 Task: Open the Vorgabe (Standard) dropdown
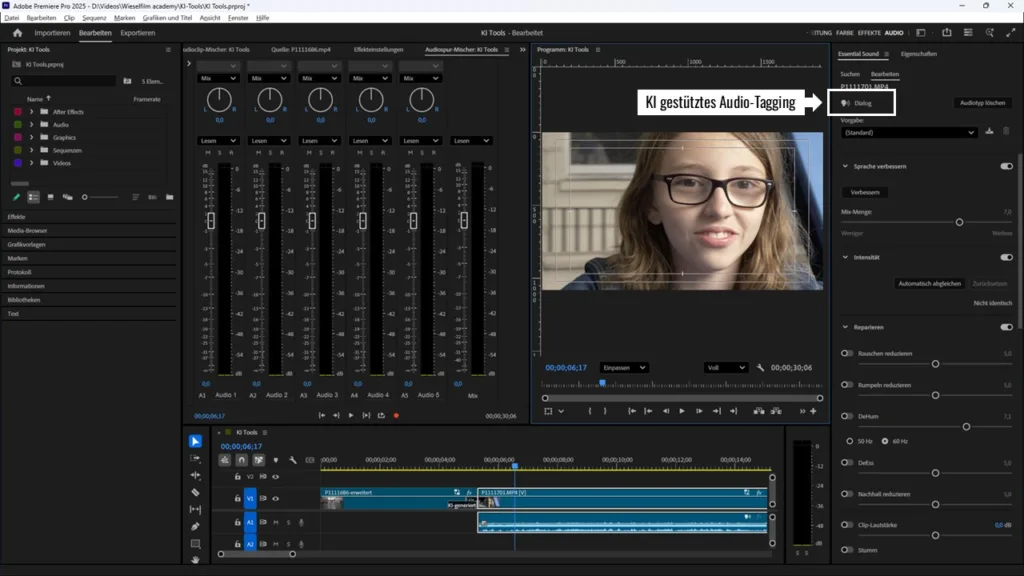pyautogui.click(x=908, y=132)
